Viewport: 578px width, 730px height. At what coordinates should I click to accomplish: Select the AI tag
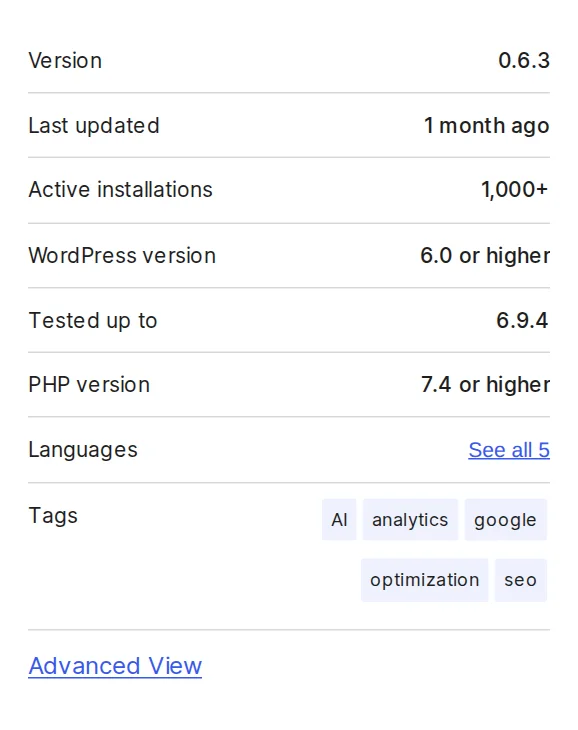[339, 520]
